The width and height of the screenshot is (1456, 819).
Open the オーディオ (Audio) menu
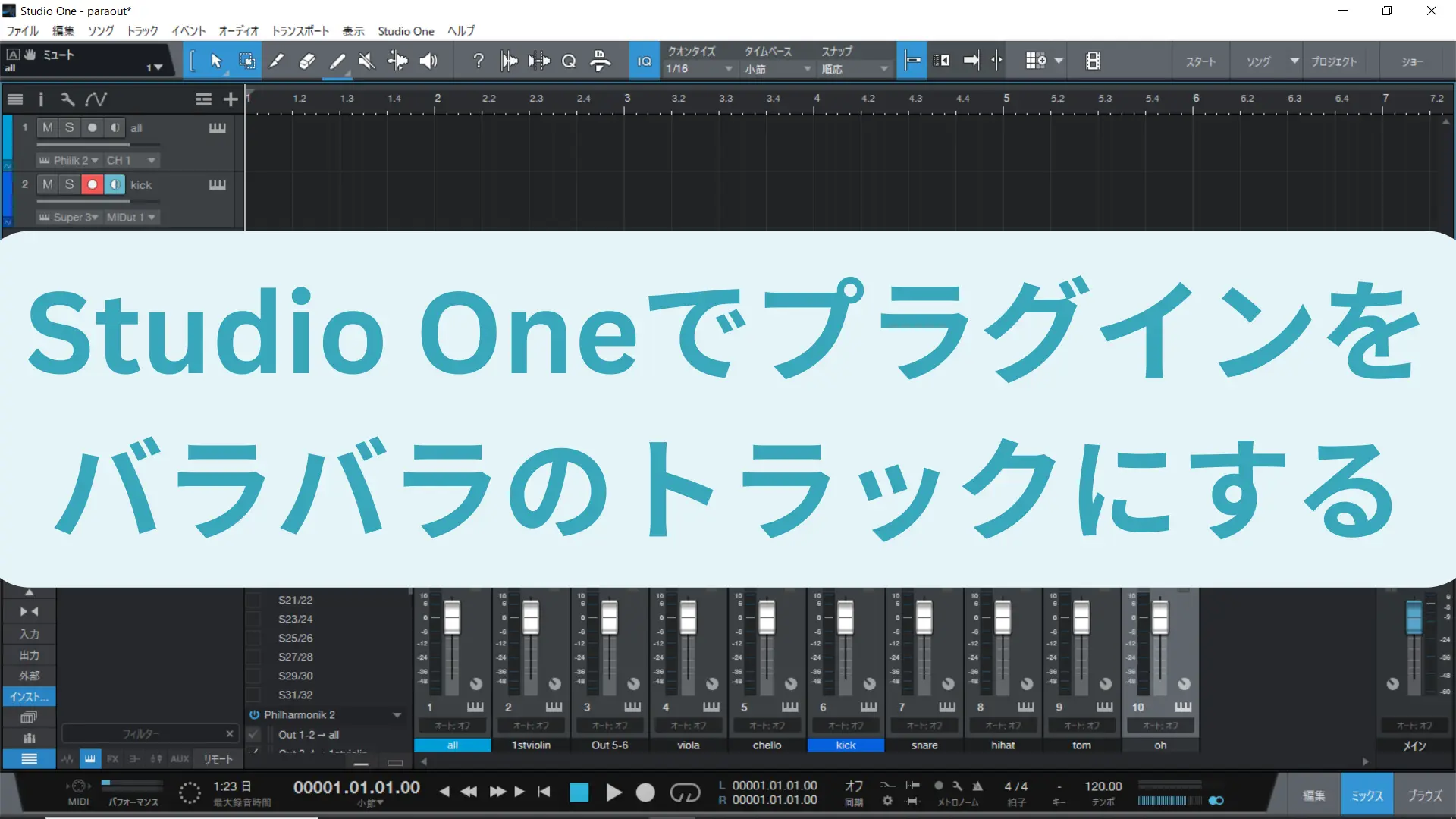pyautogui.click(x=238, y=31)
